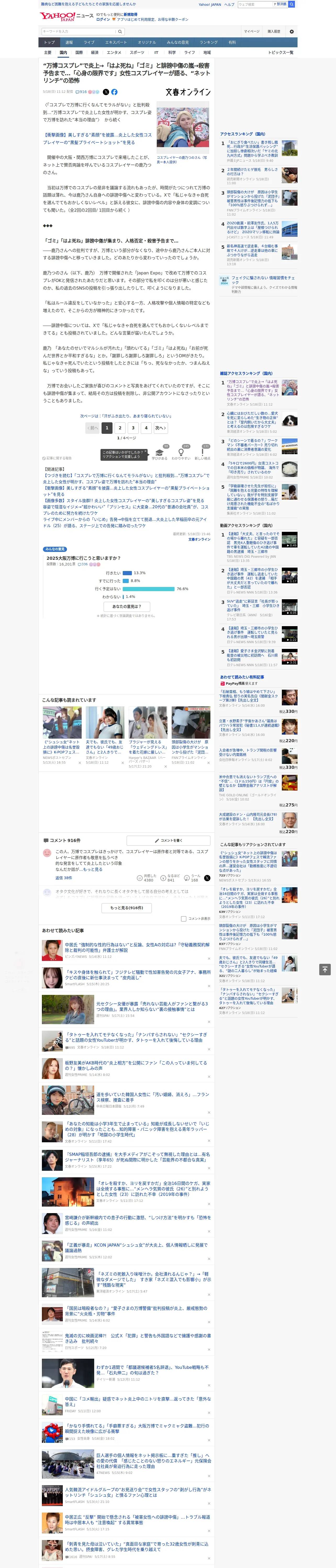Open the みんなの意見 main tab
This screenshot has height=1568, width=336.
177,43
